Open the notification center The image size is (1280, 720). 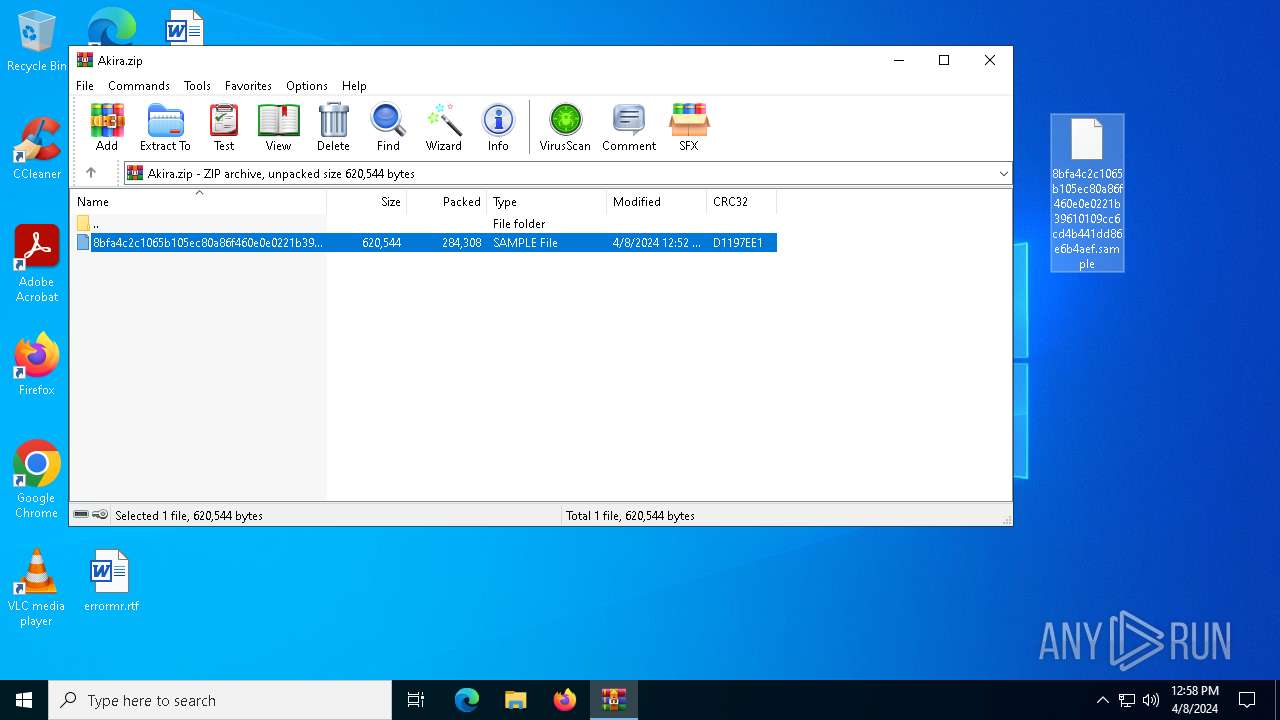1247,700
